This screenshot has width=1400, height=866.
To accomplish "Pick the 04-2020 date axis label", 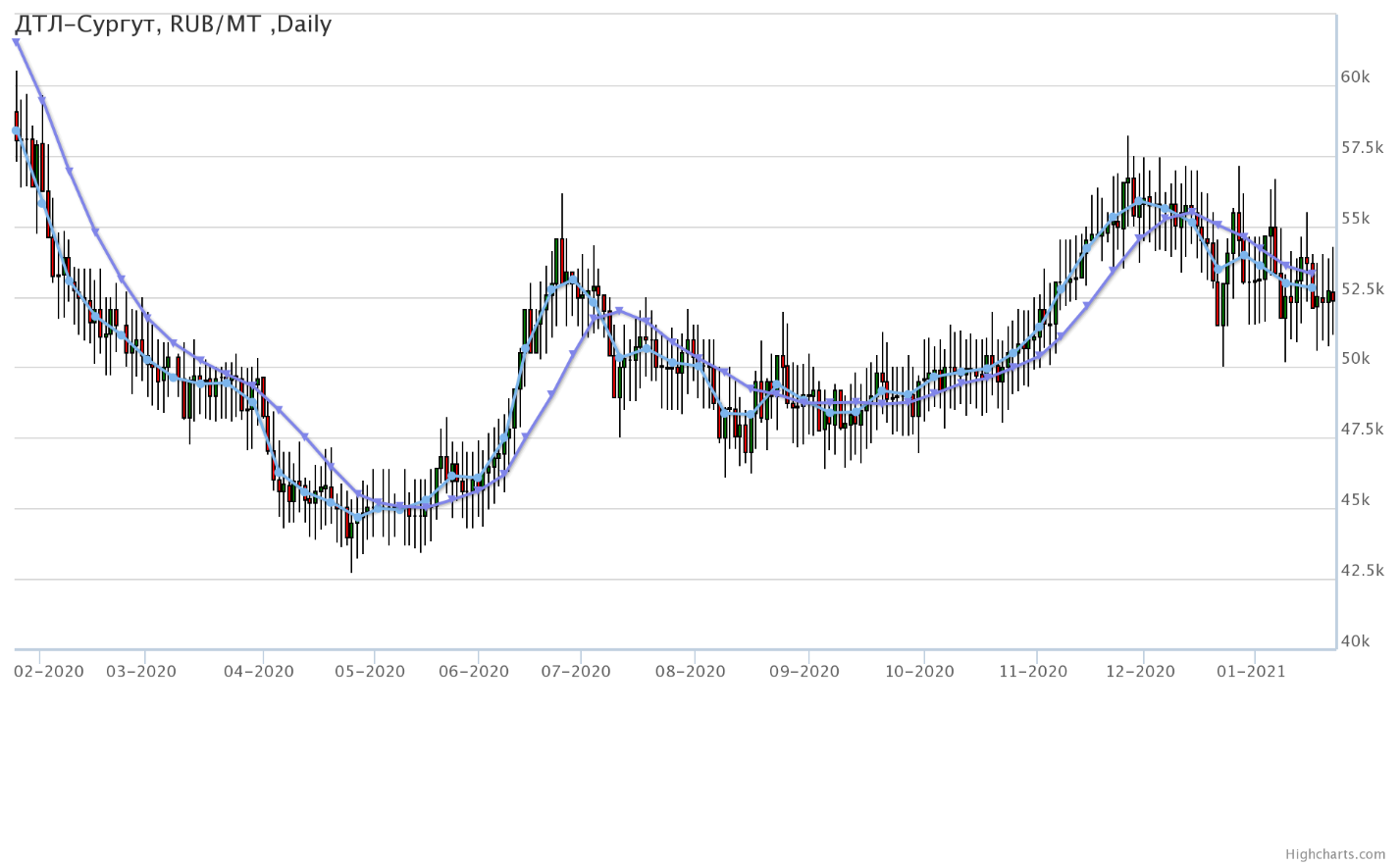I will (x=259, y=672).
